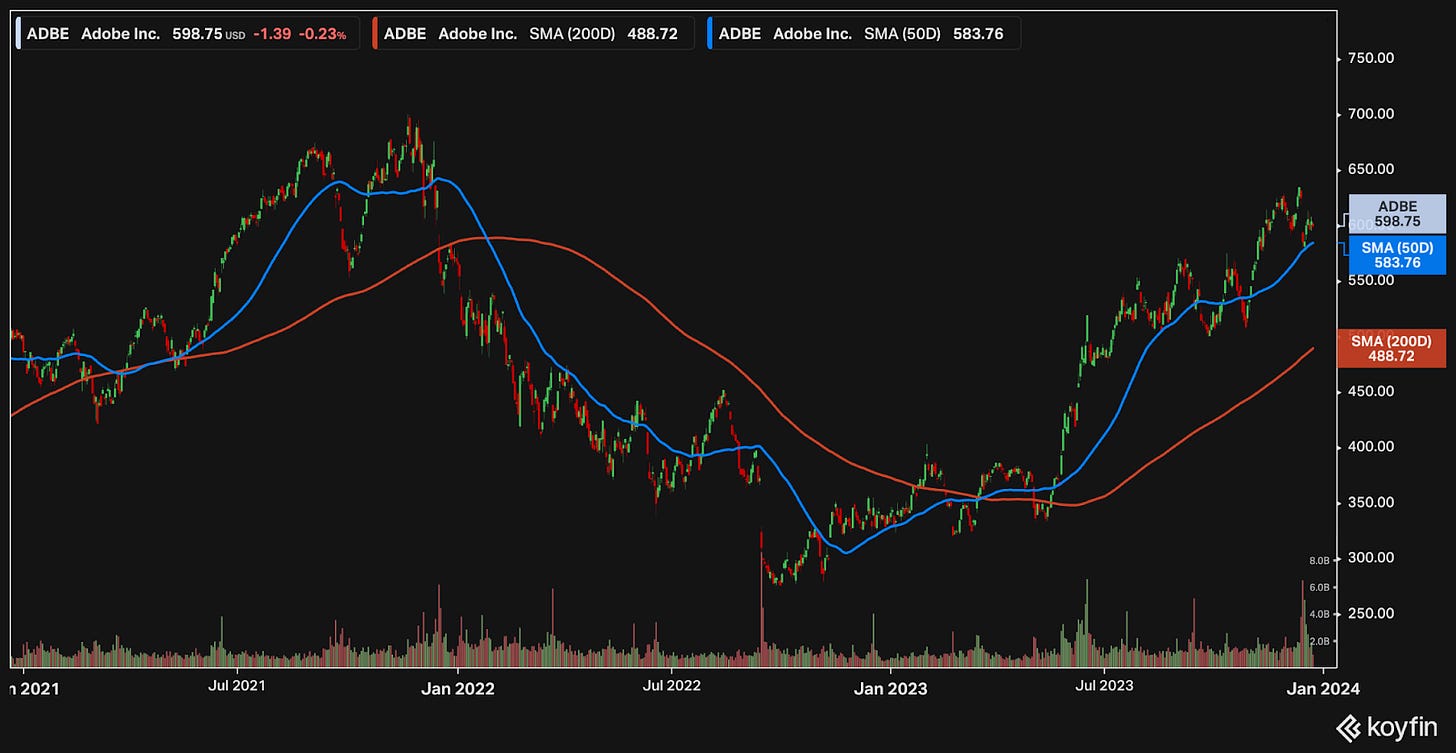Click the 650.00 price axis label

(x=1371, y=169)
